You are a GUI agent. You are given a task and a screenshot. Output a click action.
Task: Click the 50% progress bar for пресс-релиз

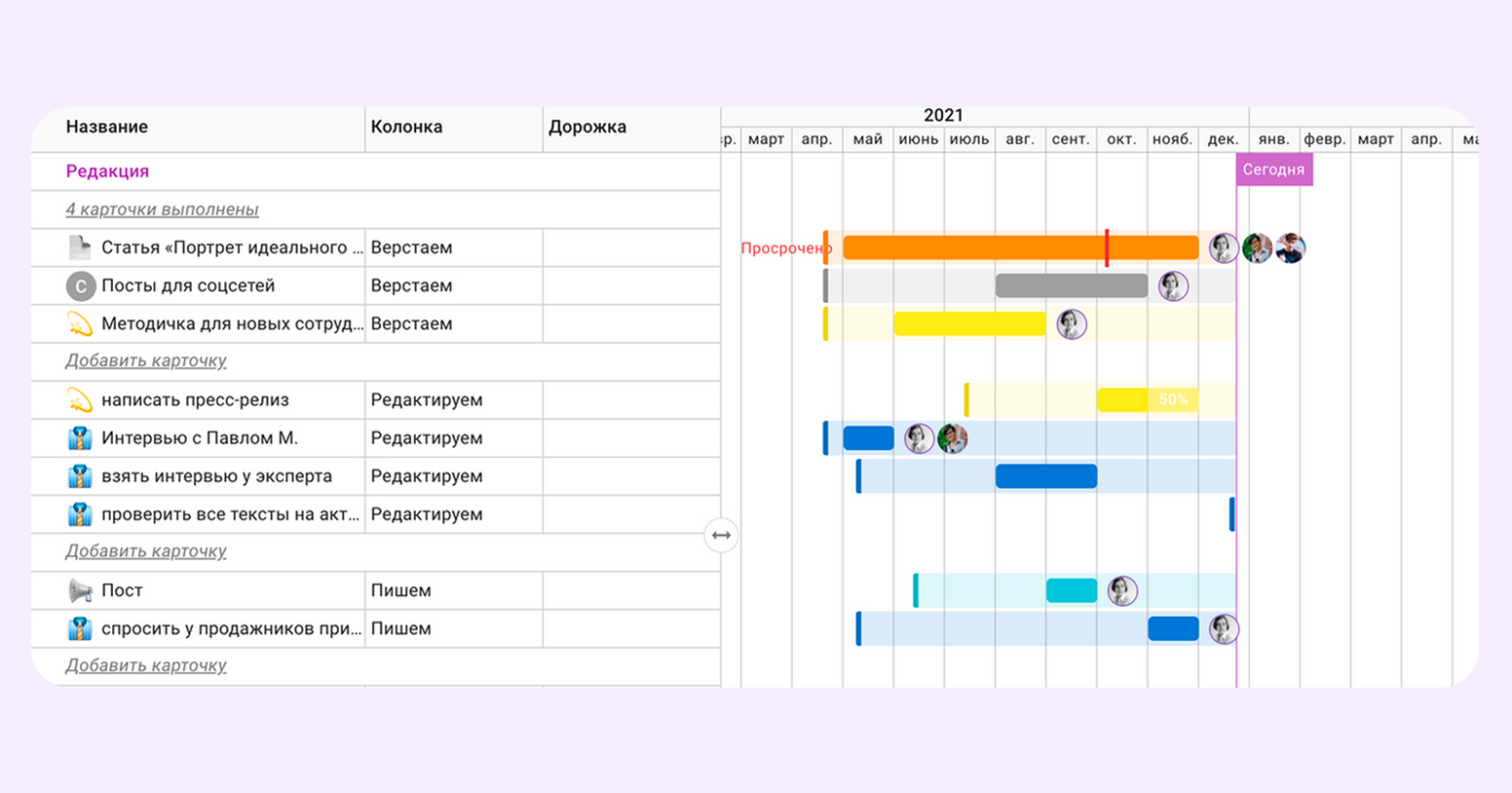click(1147, 399)
